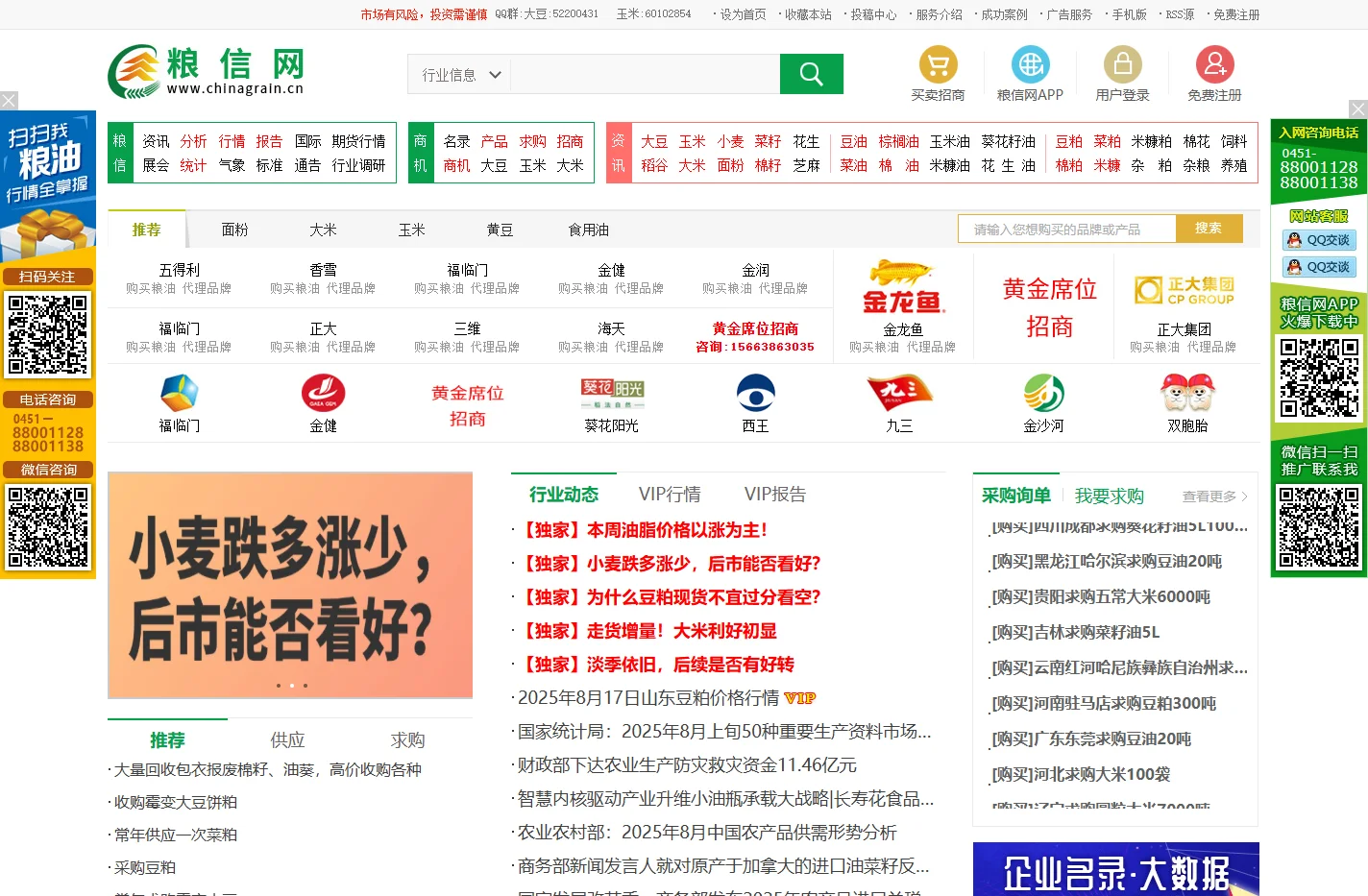Switch to the 求购 tab under banner

pos(407,739)
